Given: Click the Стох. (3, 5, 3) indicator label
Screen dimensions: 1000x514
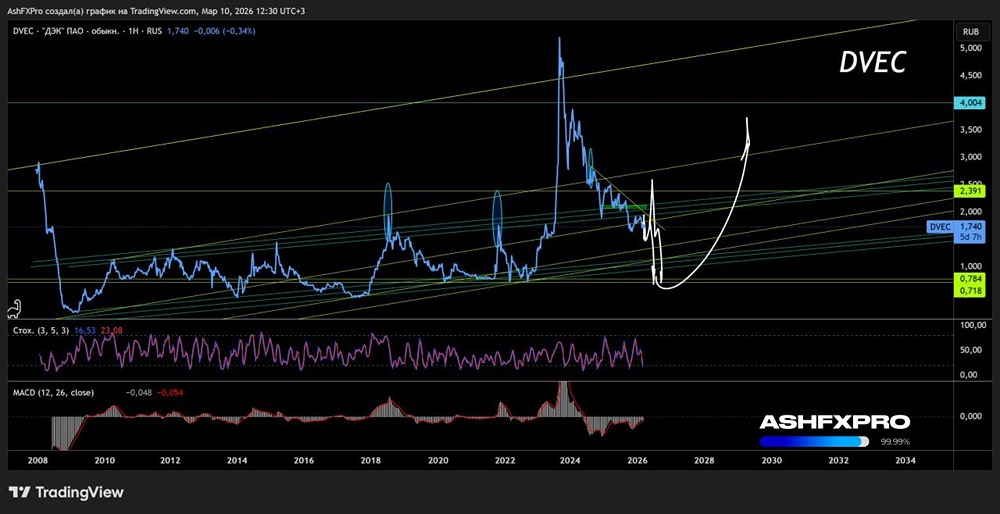Looking at the screenshot, I should pos(41,330).
